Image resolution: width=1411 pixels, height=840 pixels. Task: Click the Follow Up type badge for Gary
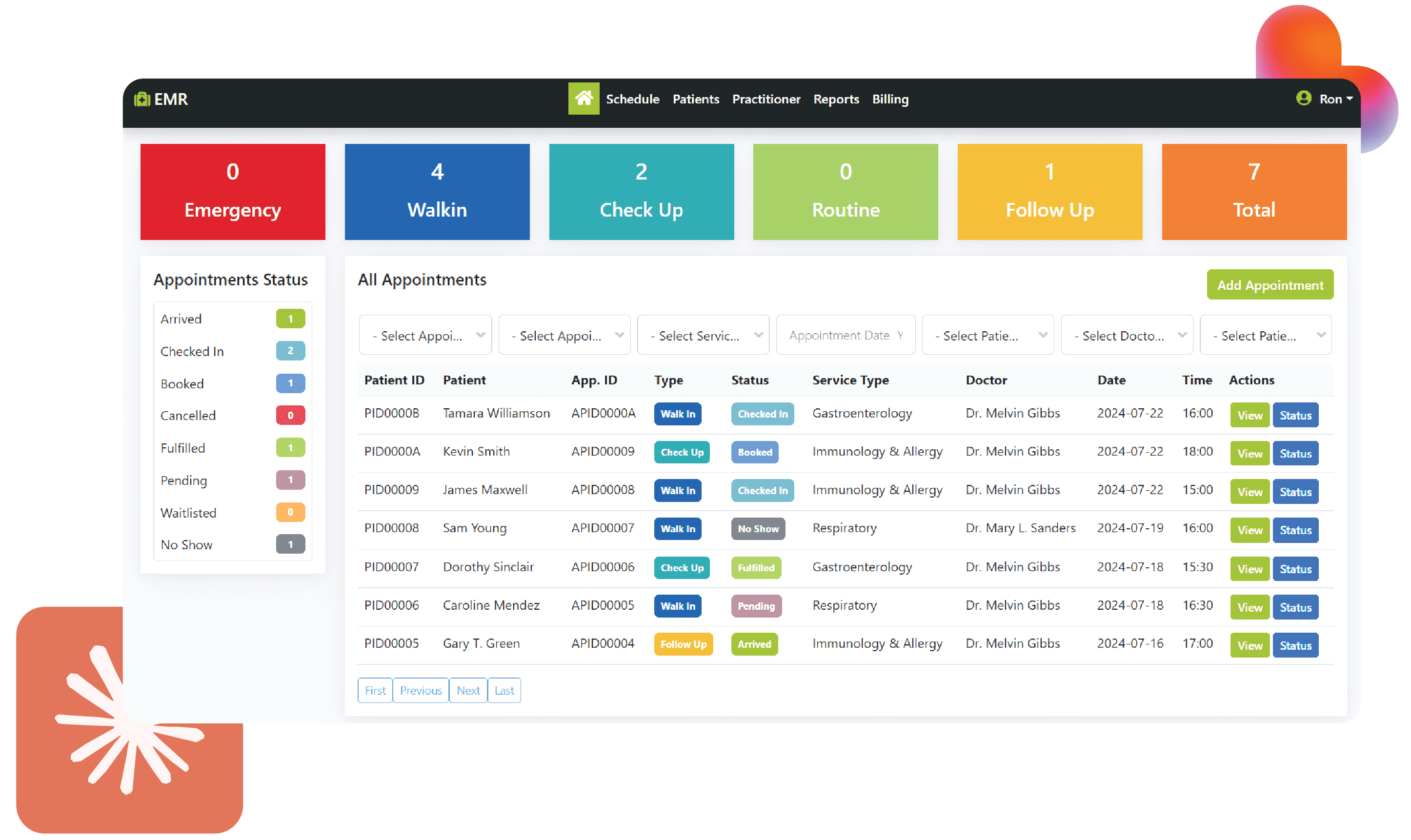point(683,644)
